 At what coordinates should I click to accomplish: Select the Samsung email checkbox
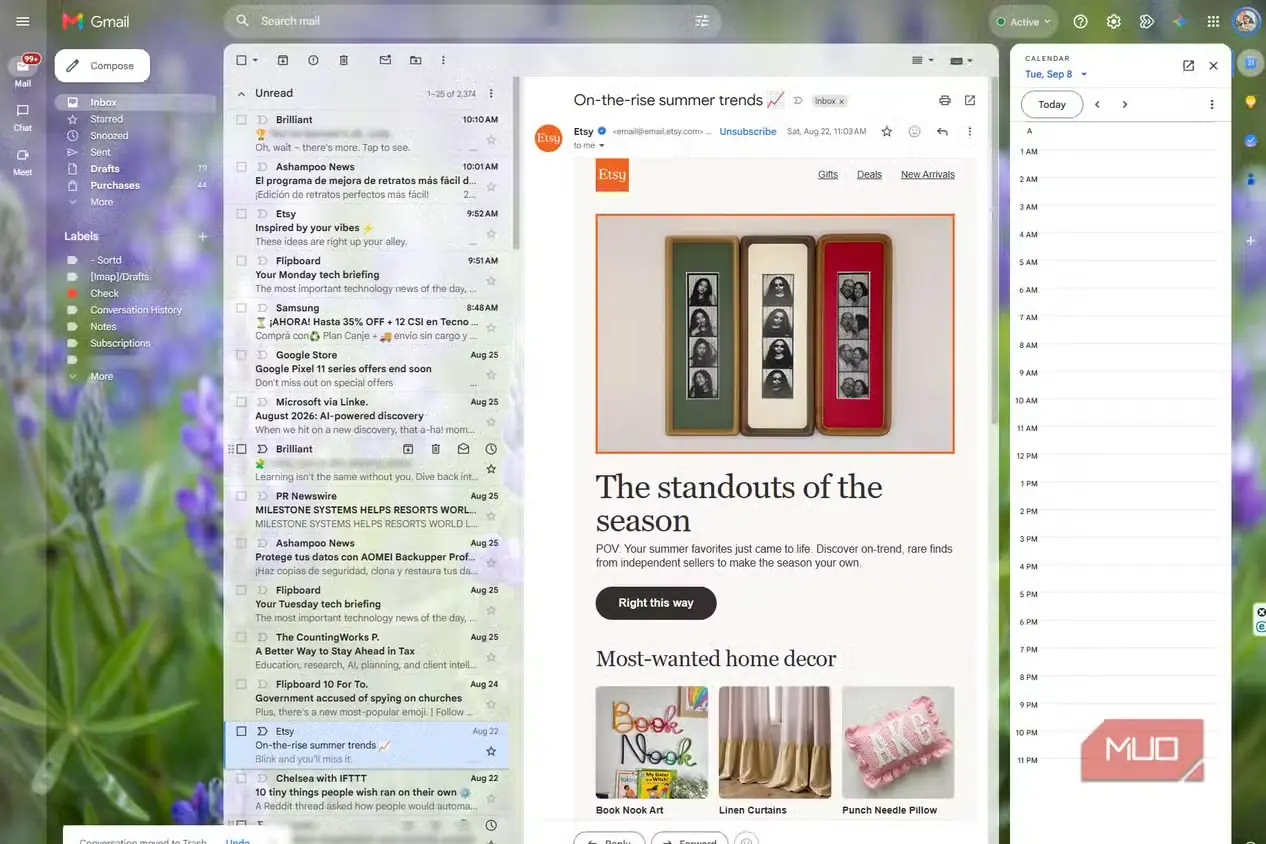pyautogui.click(x=241, y=308)
